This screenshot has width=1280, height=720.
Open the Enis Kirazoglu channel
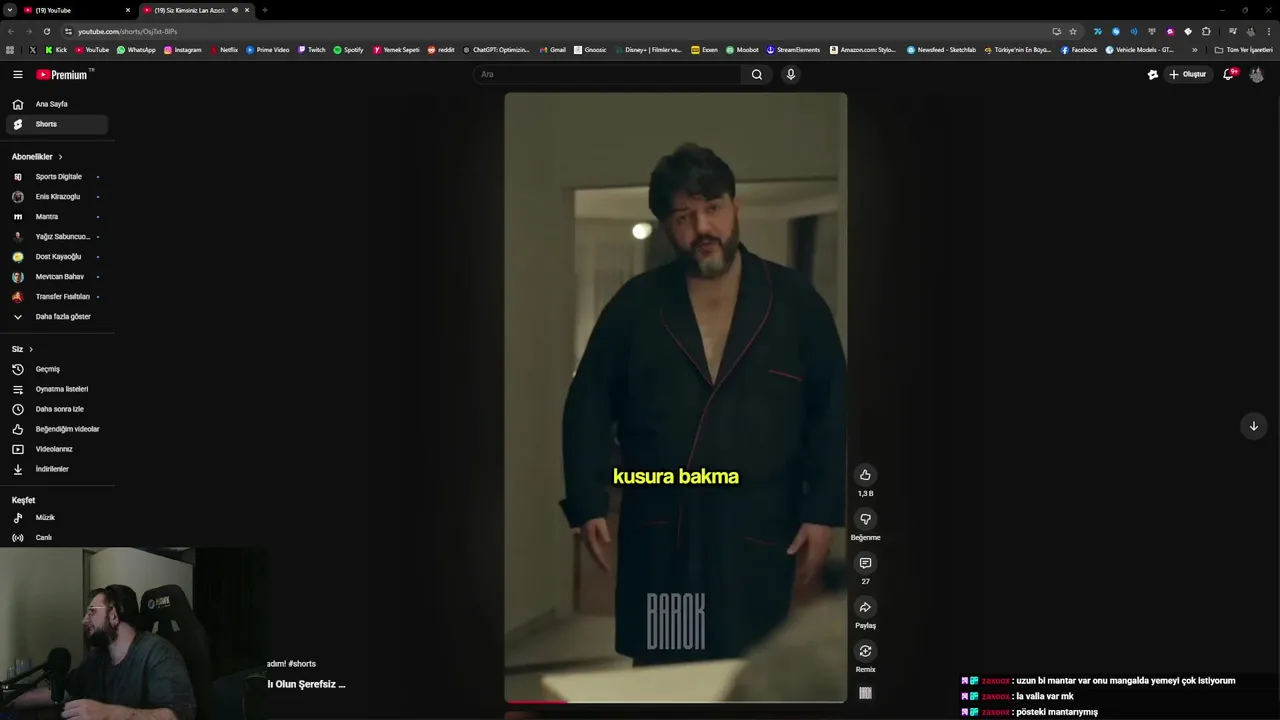coord(57,197)
